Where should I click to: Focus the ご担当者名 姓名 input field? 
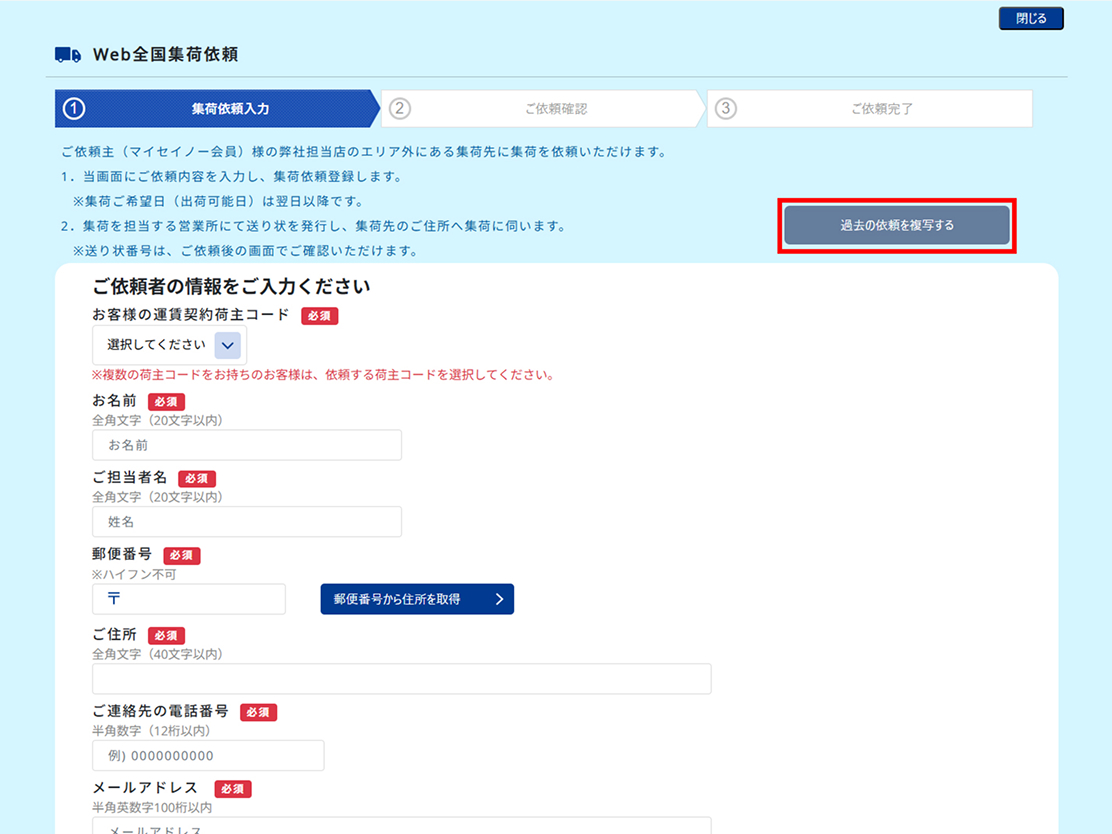point(247,522)
